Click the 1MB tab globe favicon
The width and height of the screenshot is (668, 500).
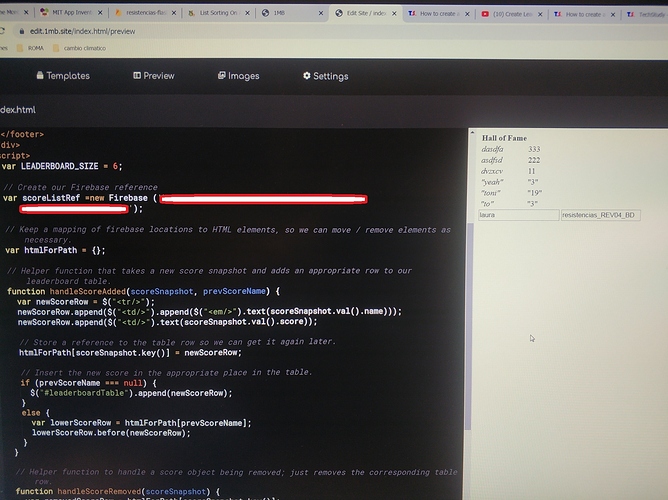click(x=265, y=13)
